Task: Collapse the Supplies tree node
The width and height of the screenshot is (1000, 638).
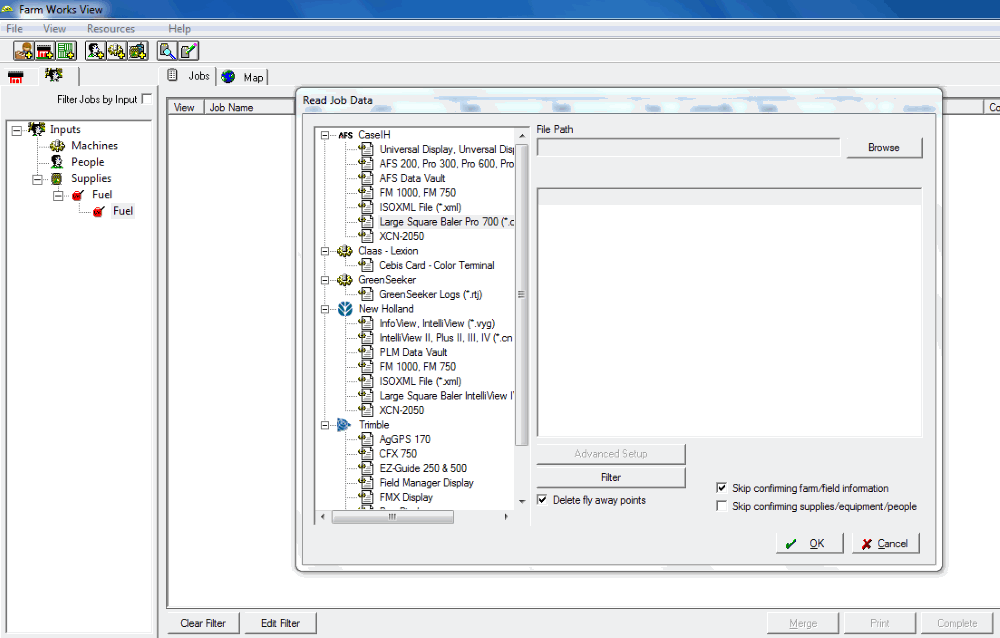Action: (x=37, y=179)
